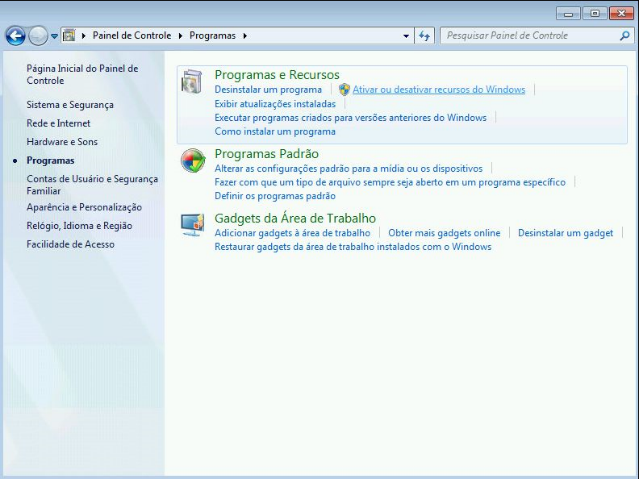Go back with the Back arrow button
The height and width of the screenshot is (479, 639).
coord(15,36)
